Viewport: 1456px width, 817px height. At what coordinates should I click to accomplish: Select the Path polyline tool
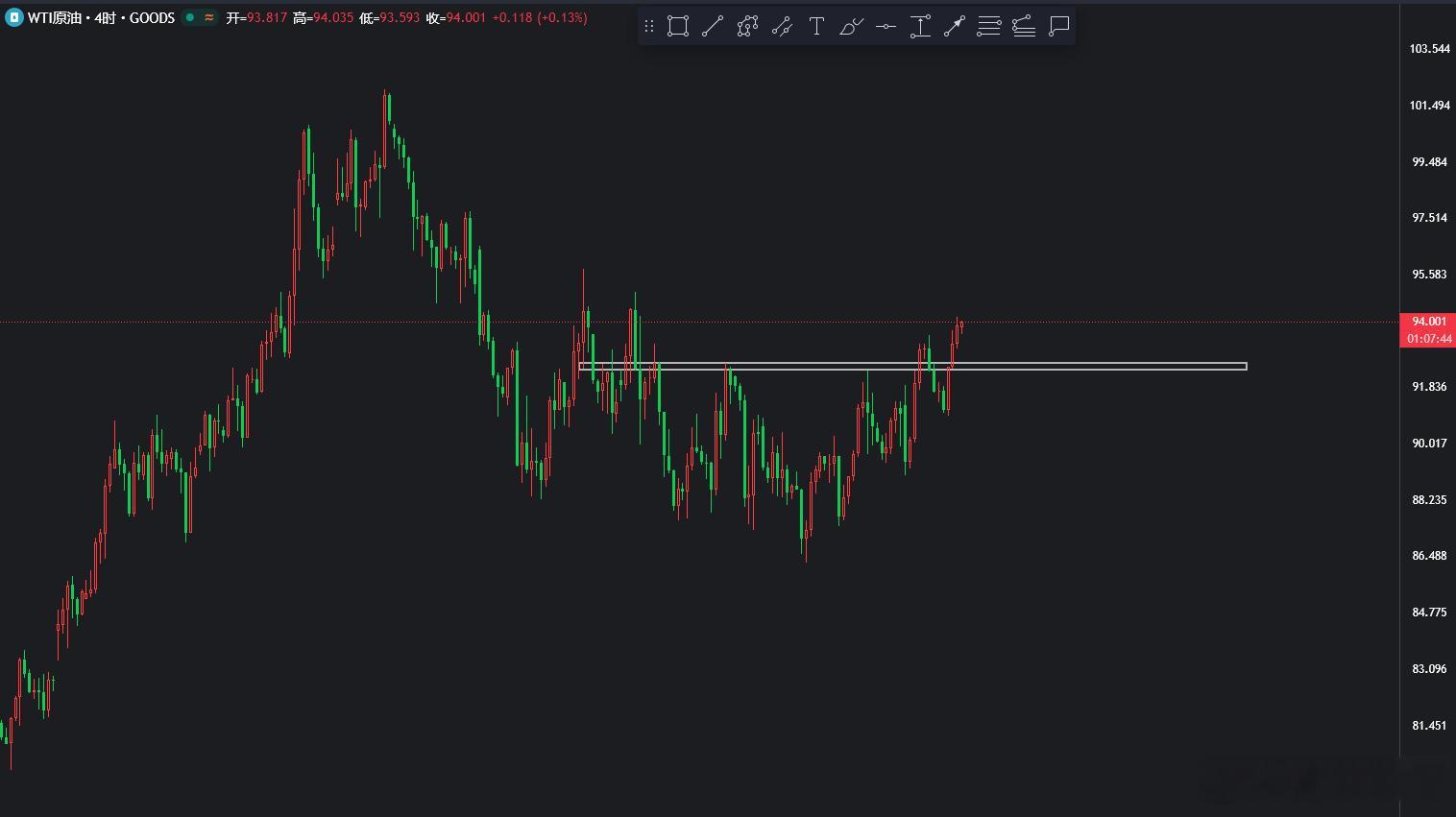tap(747, 27)
